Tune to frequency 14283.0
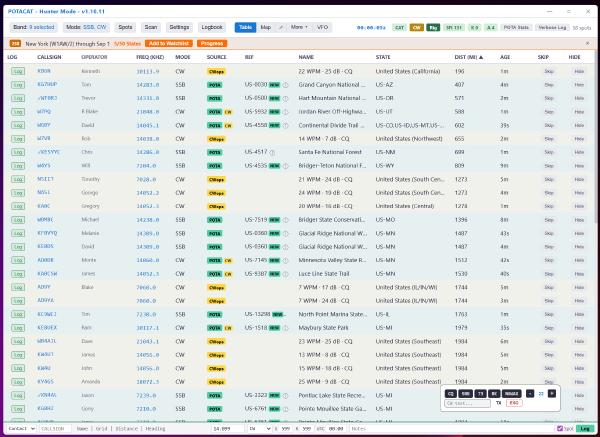The image size is (600, 437). 148,85
